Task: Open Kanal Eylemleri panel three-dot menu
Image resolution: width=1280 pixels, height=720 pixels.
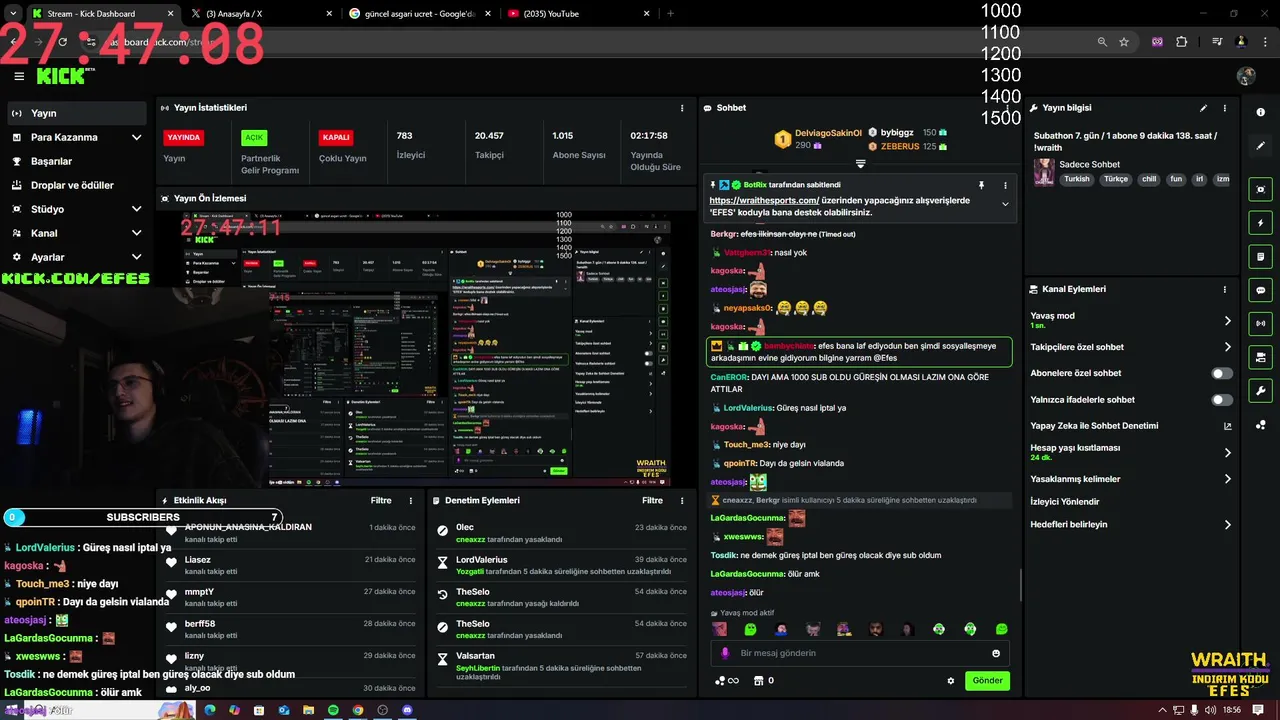Action: [1225, 289]
